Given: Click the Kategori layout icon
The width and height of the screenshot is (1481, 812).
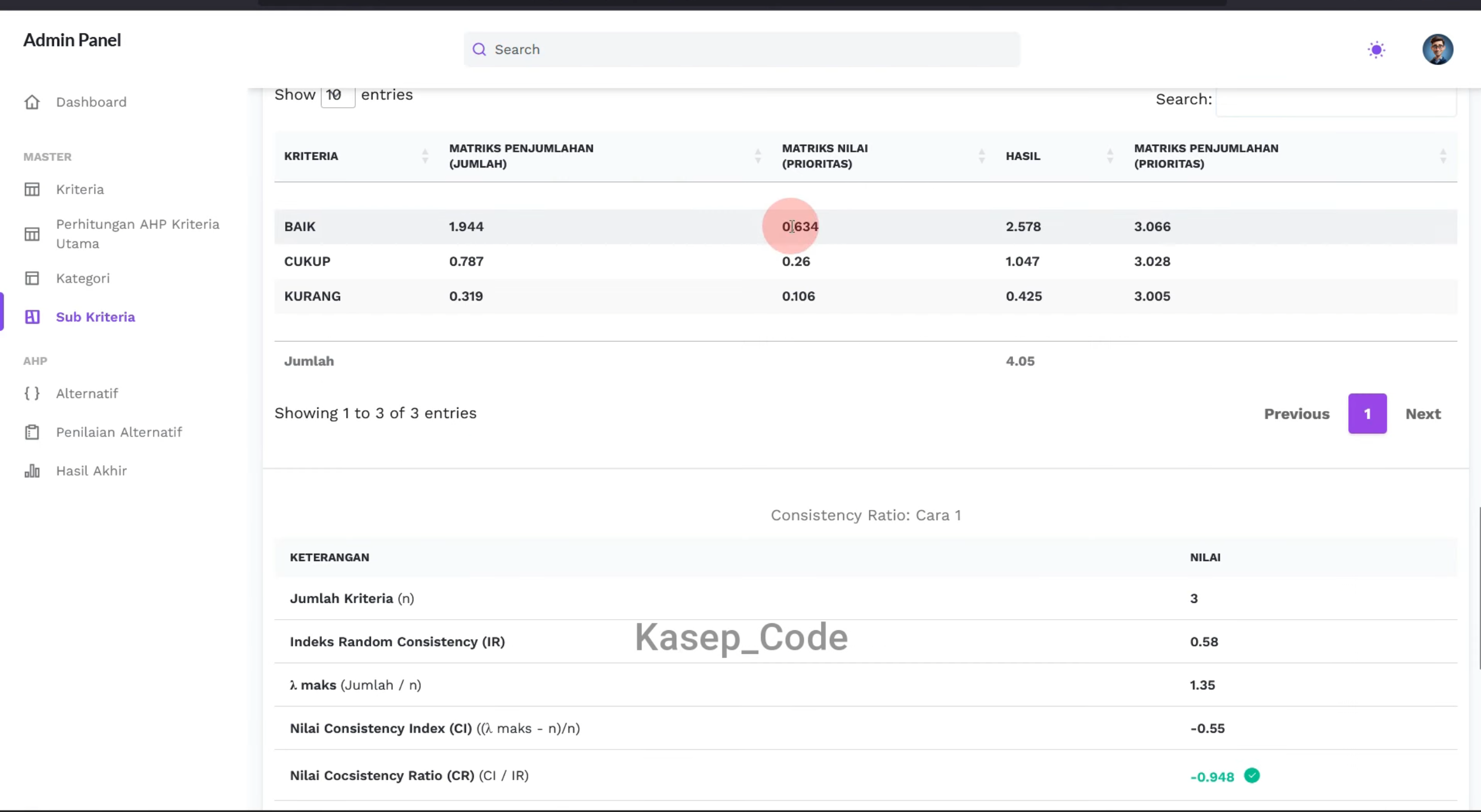Looking at the screenshot, I should pos(32,278).
